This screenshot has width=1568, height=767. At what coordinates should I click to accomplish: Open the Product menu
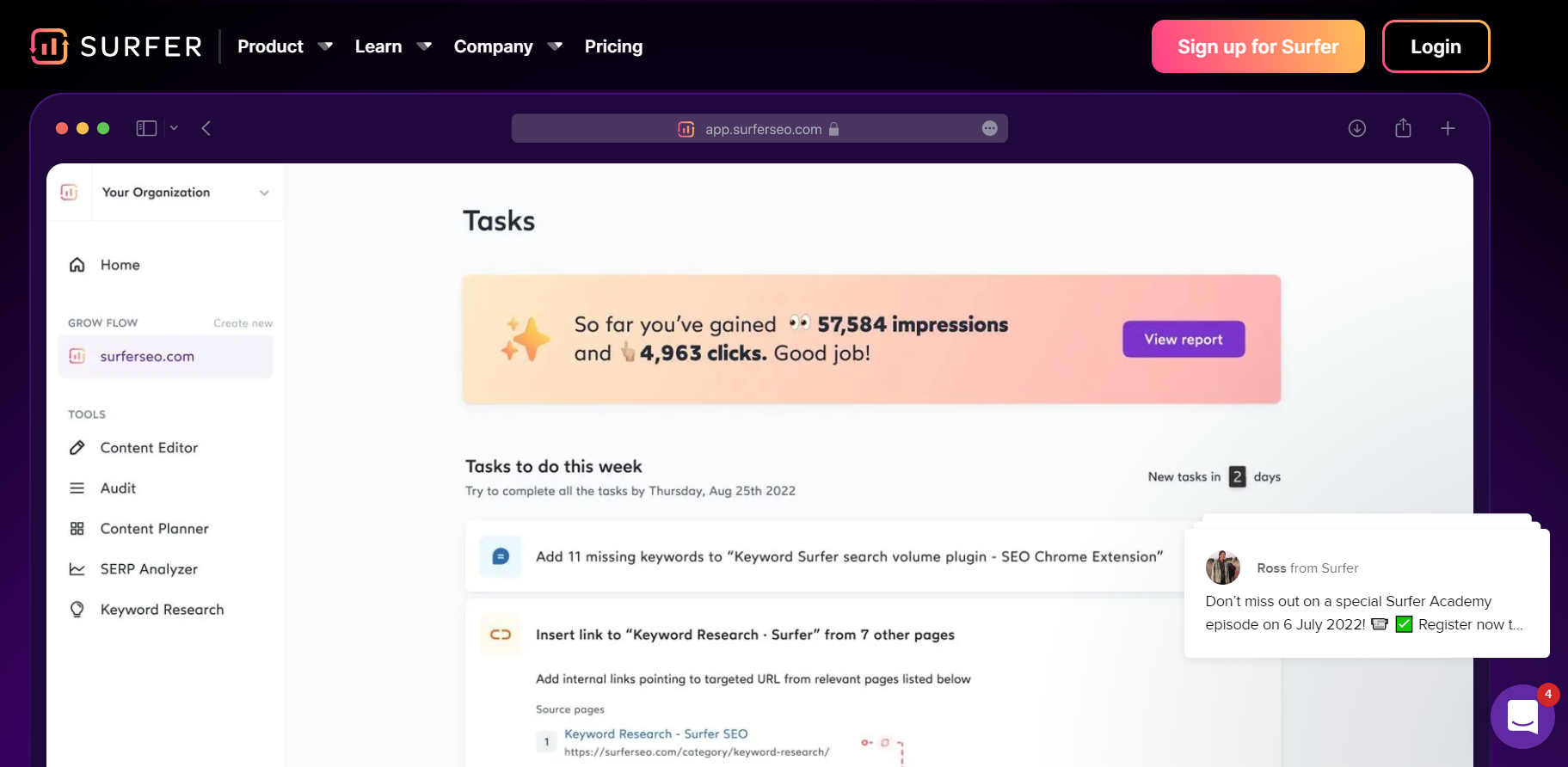[x=270, y=46]
